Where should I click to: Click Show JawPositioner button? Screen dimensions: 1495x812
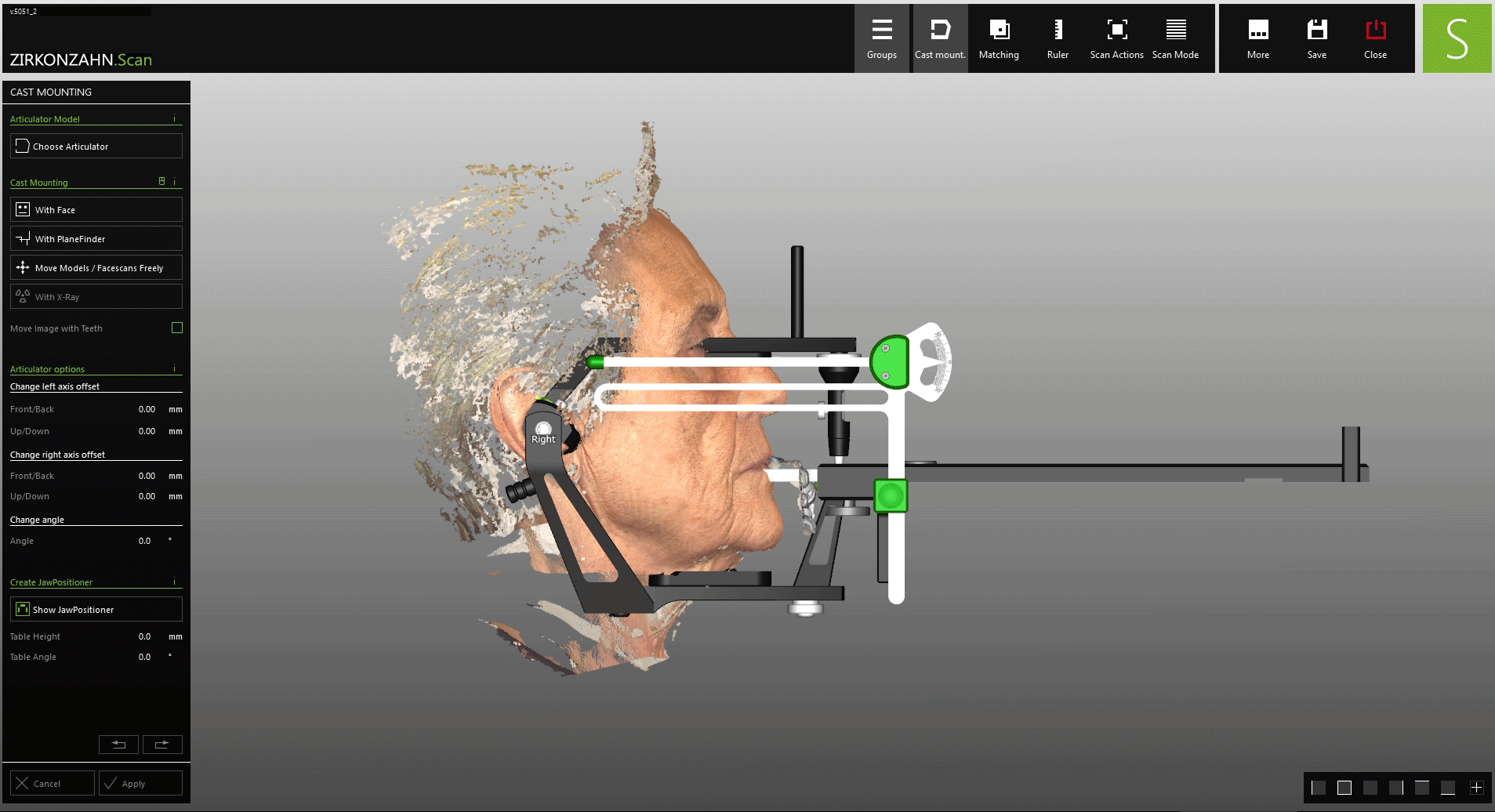[x=96, y=610]
